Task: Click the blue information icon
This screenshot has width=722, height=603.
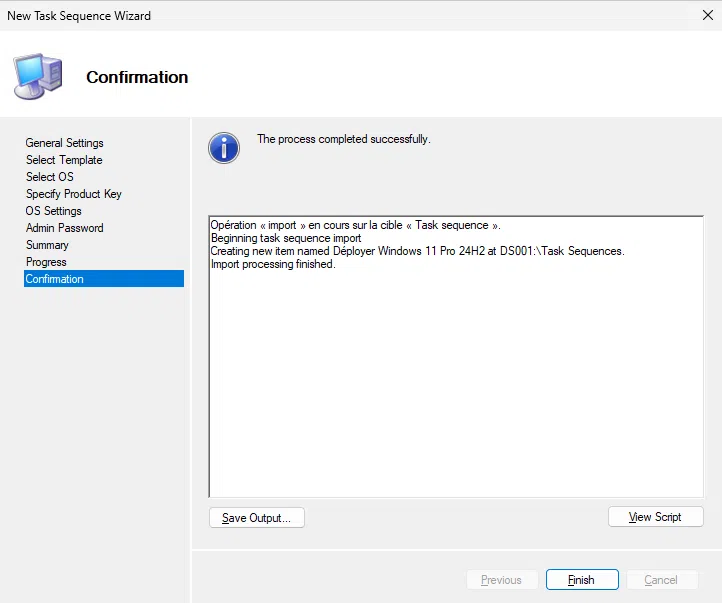Action: (x=224, y=148)
